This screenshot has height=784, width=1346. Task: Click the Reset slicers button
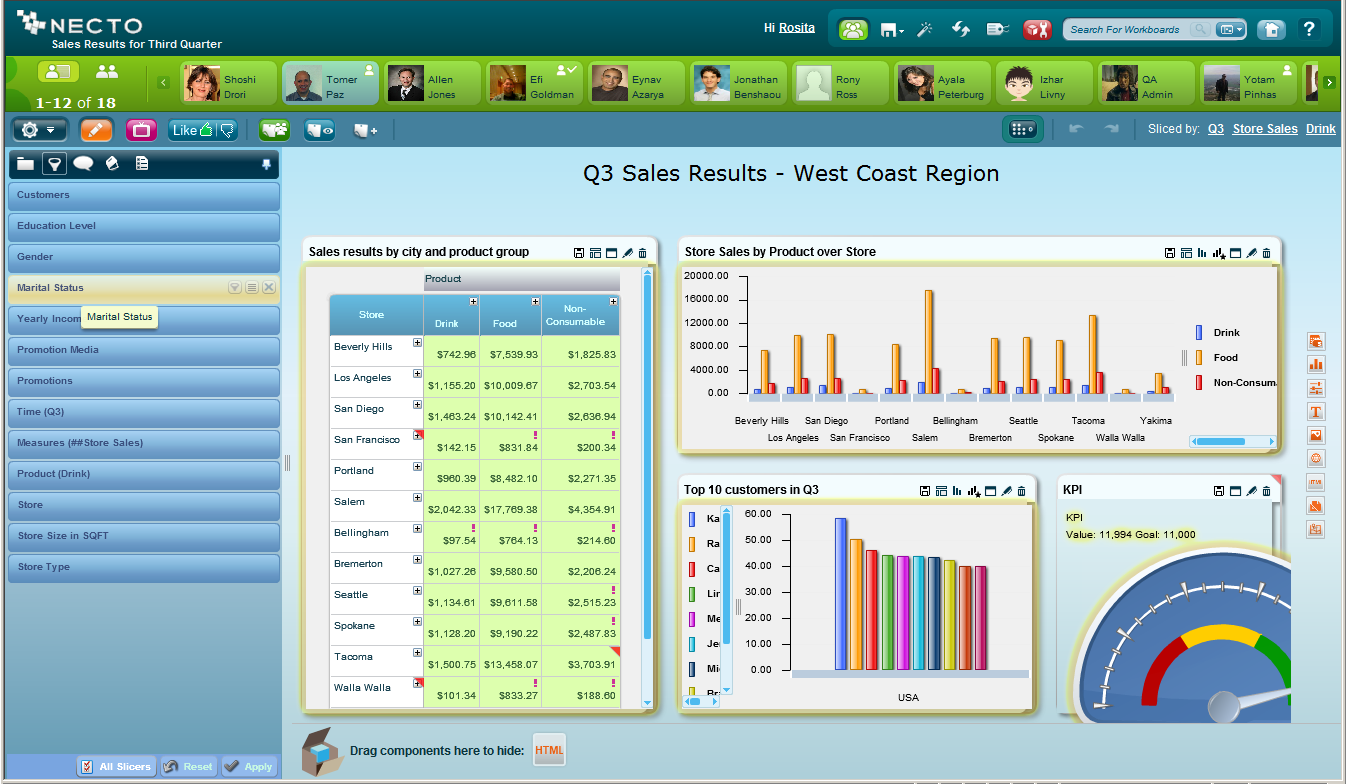point(189,767)
